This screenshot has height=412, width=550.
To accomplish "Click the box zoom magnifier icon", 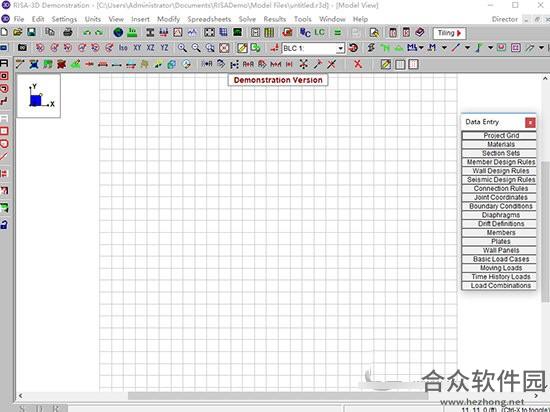I will pos(210,48).
